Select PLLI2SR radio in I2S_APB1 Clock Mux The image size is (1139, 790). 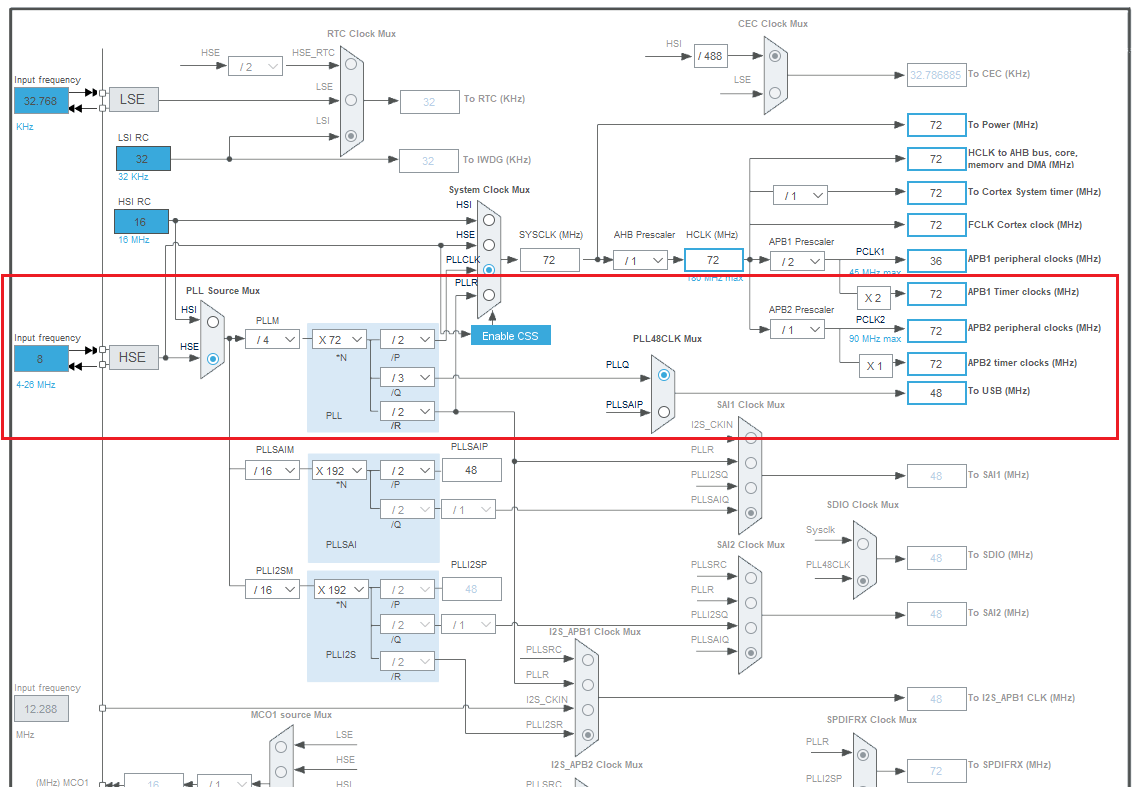(x=588, y=735)
